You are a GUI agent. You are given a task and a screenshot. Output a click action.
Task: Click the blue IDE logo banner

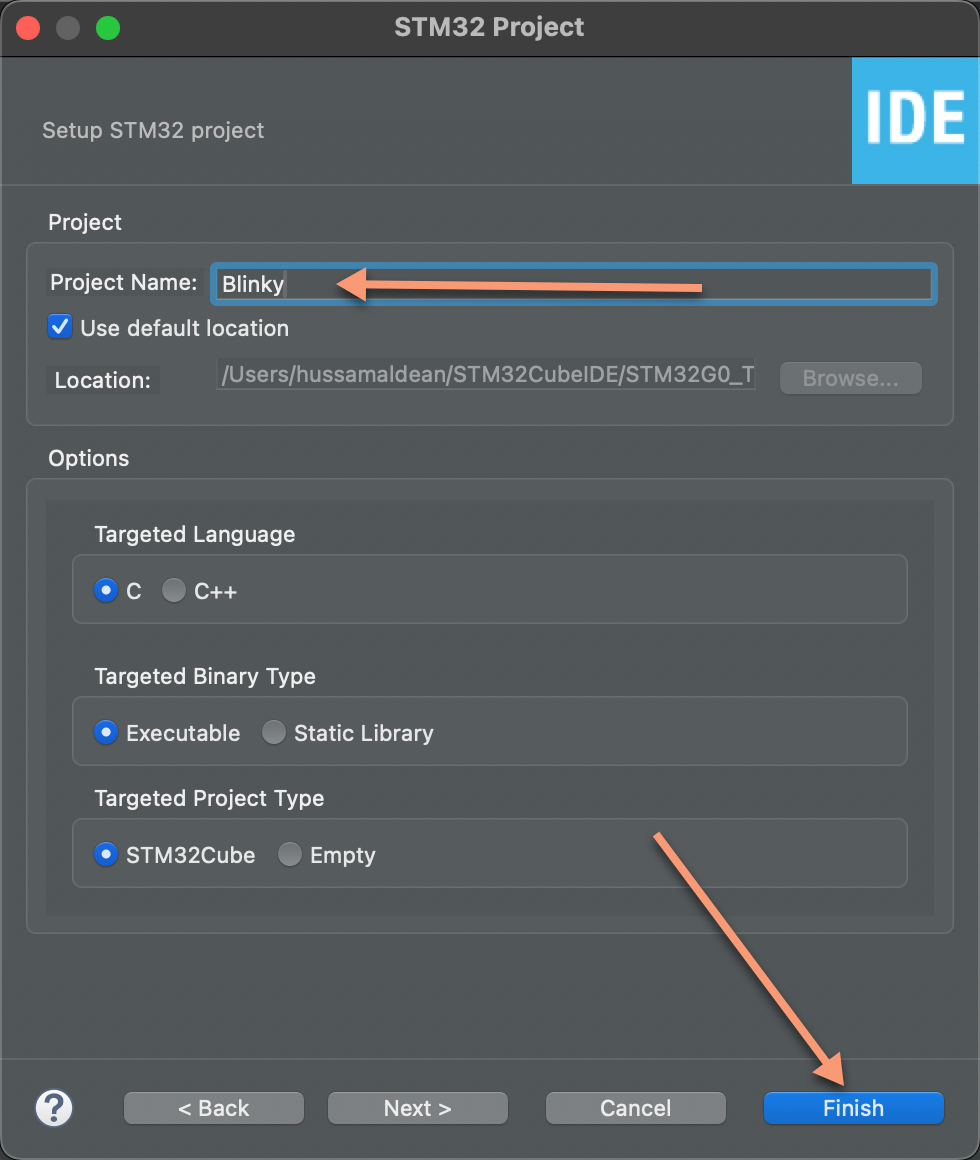coord(915,120)
